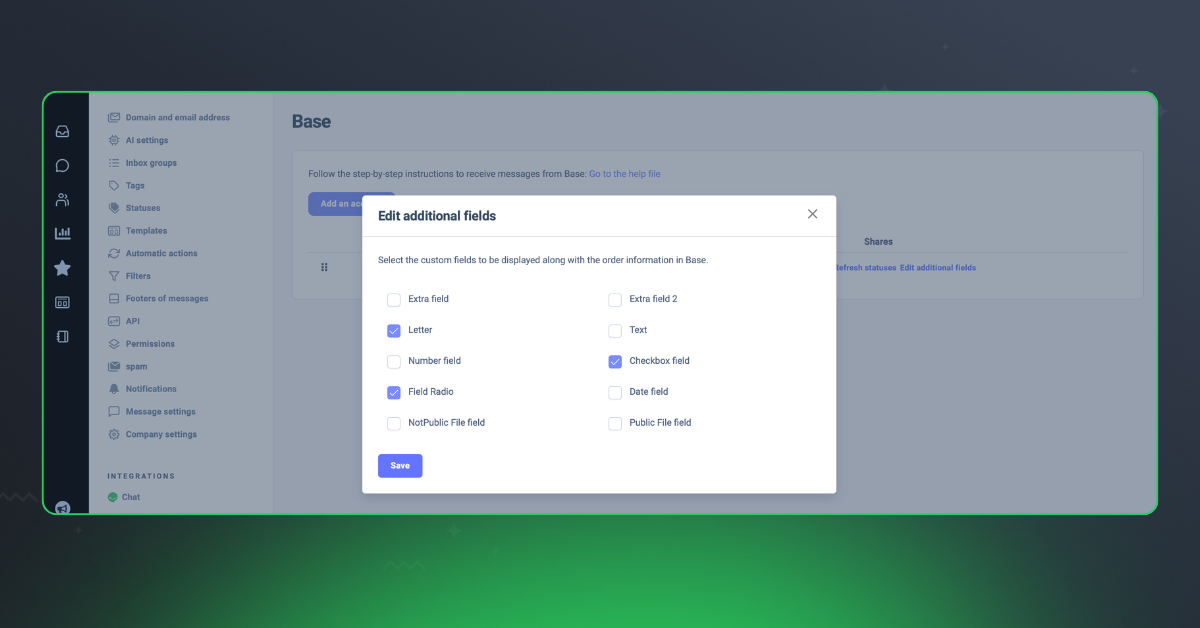1200x628 pixels.
Task: Click the Refresh statuses link
Action: click(x=864, y=268)
